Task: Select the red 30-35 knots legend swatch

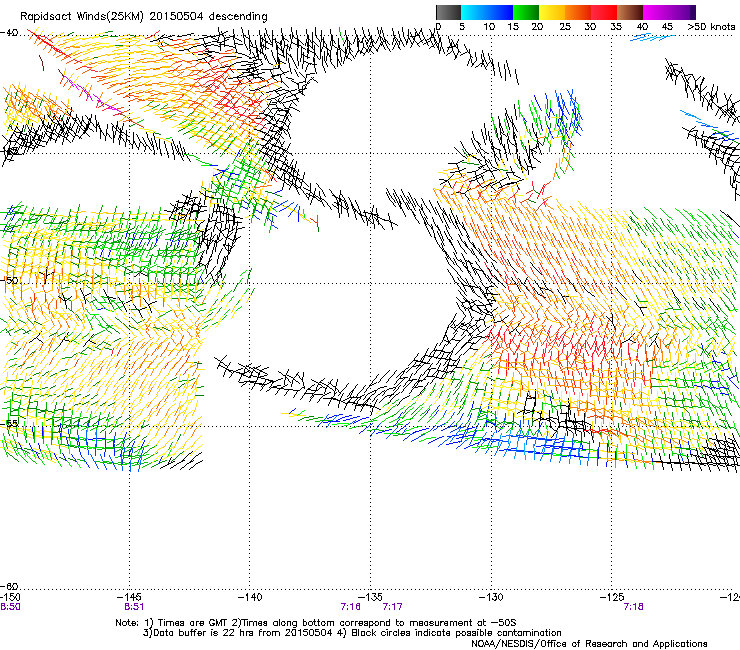Action: (x=604, y=12)
